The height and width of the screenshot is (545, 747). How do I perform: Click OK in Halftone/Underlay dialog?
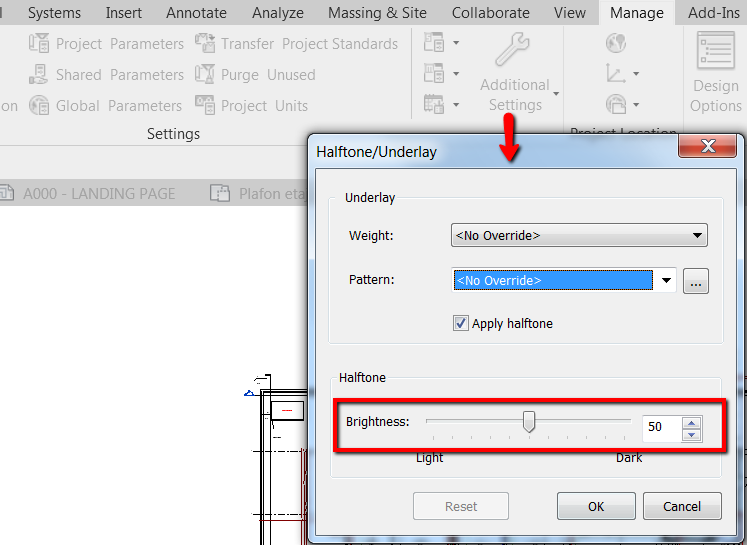596,506
